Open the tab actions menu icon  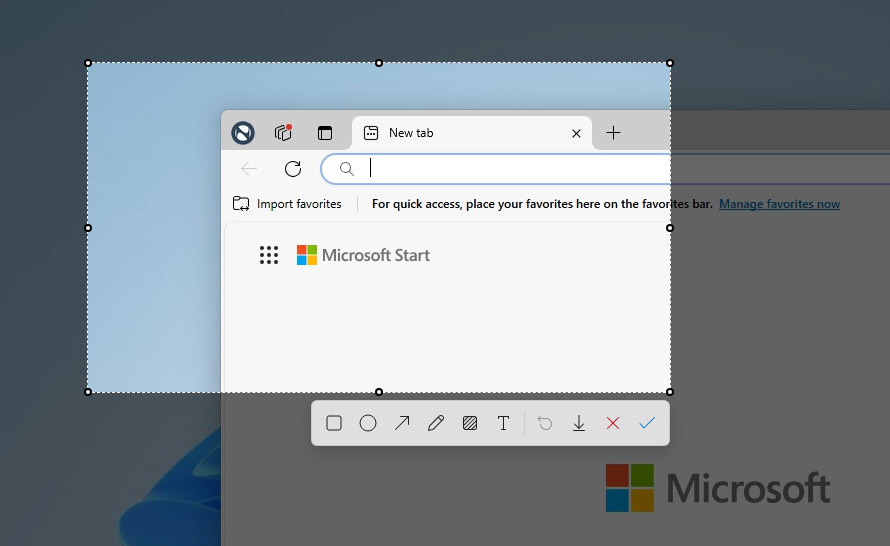pyautogui.click(x=325, y=133)
